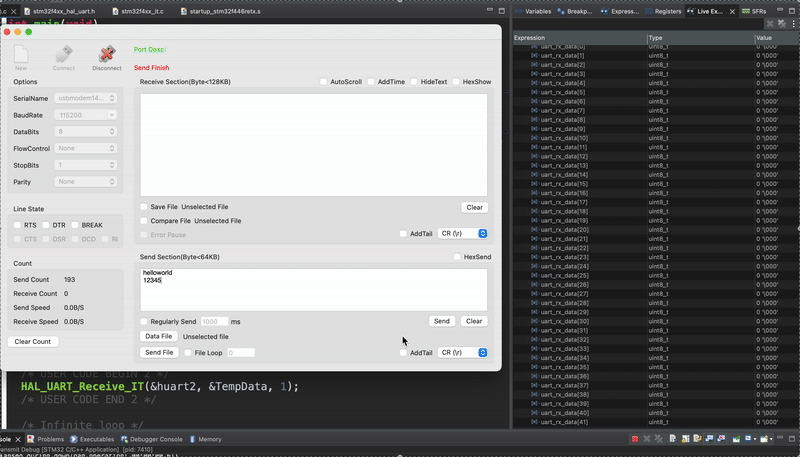Toggle console Word Wrap icon
This screenshot has height=457, width=800.
click(697, 439)
